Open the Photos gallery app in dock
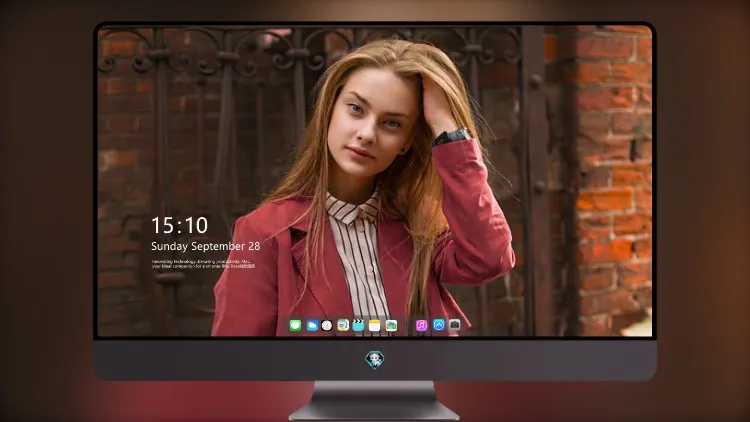Viewport: 750px width, 422px height. (391, 326)
